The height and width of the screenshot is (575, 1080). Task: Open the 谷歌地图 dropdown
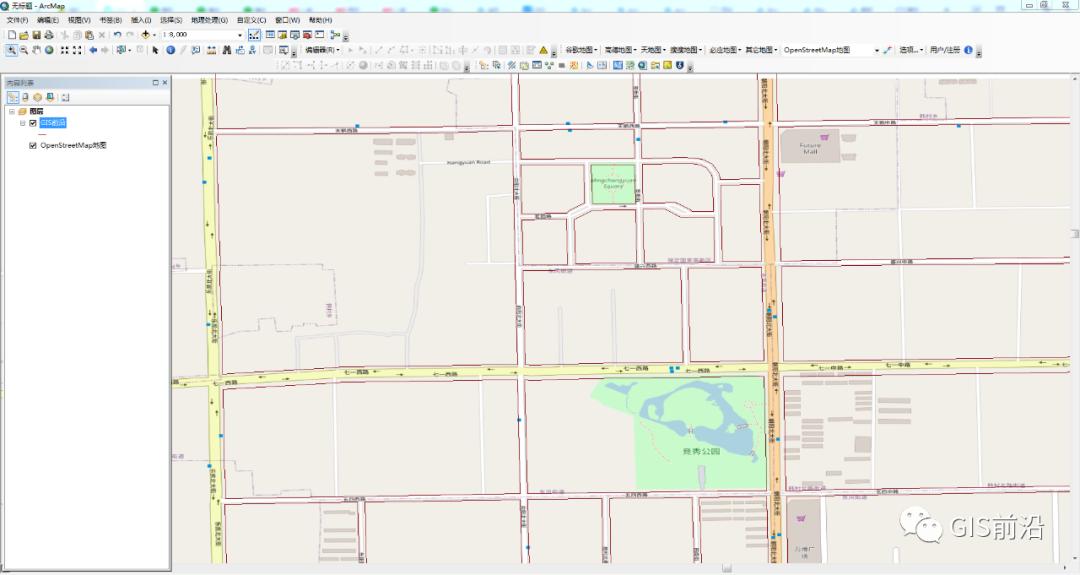tap(581, 50)
